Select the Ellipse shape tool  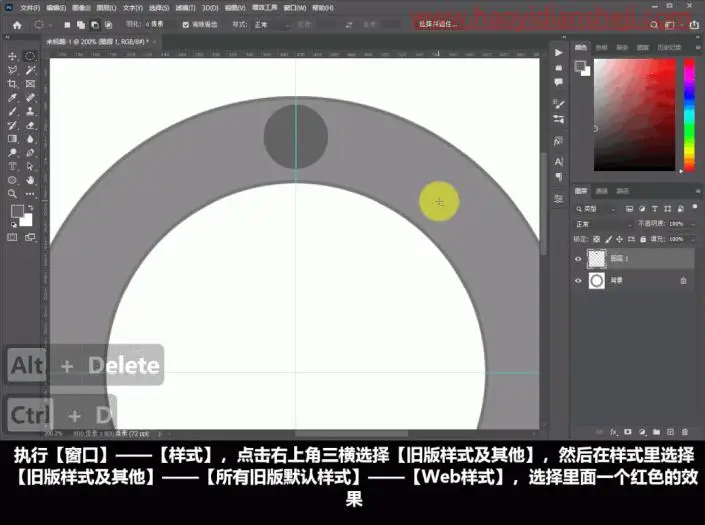pyautogui.click(x=12, y=180)
